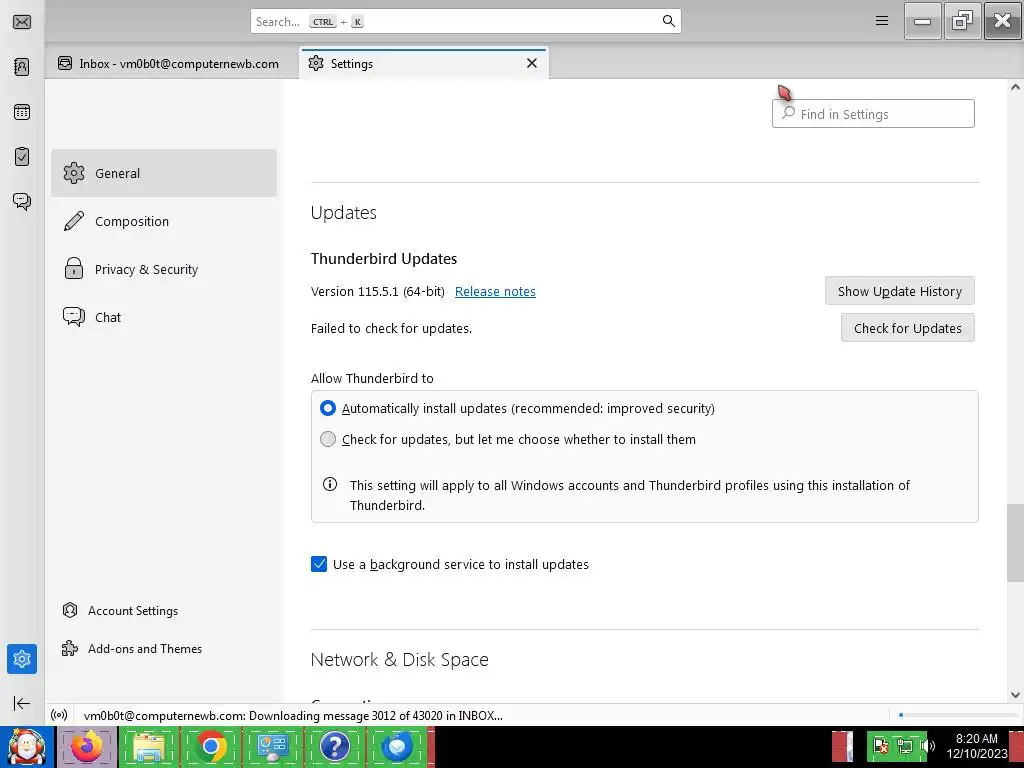The height and width of the screenshot is (768, 1024).
Task: Click Show Update History button
Action: click(x=899, y=291)
